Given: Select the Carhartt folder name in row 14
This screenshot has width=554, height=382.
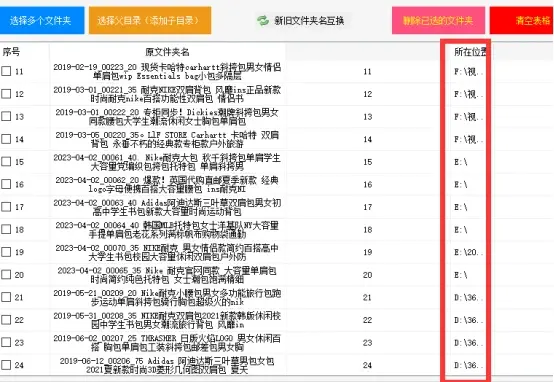Looking at the screenshot, I should (167, 139).
